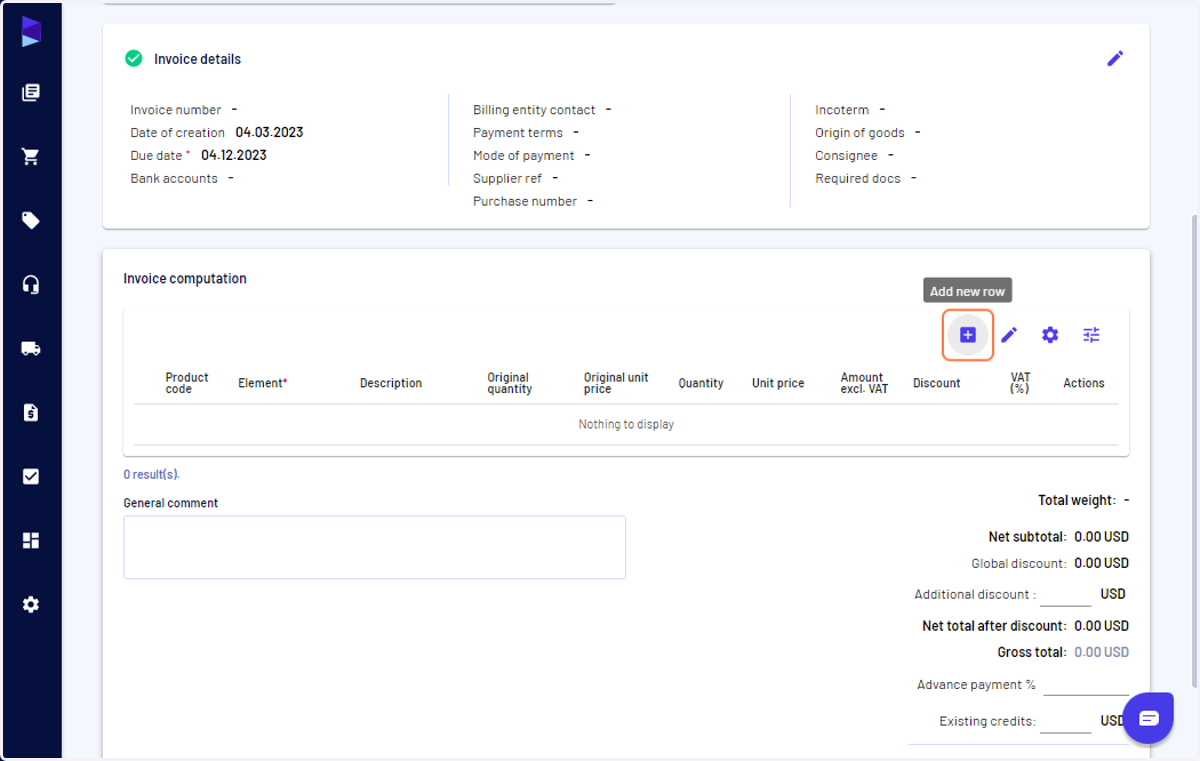Click the Nothing to display message
Screen dimensions: 1200x761
pos(626,424)
